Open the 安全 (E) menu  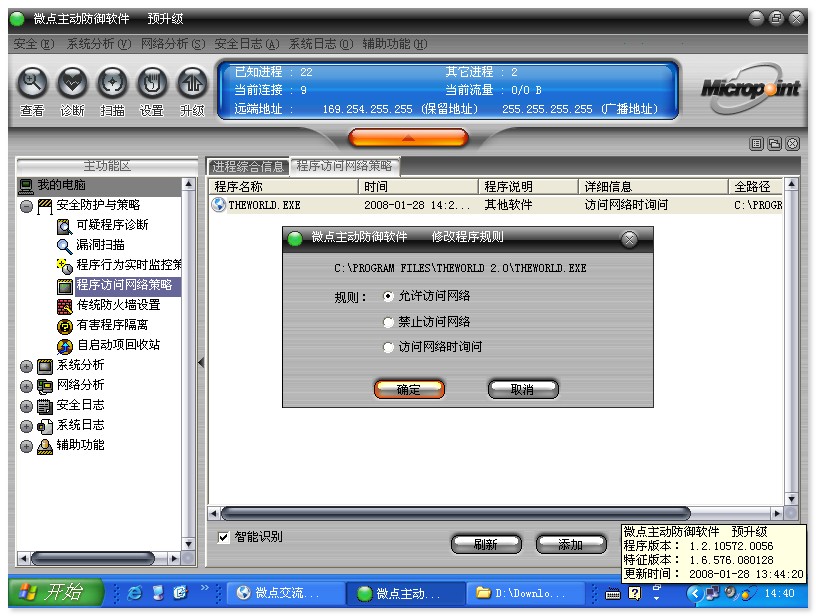click(34, 44)
